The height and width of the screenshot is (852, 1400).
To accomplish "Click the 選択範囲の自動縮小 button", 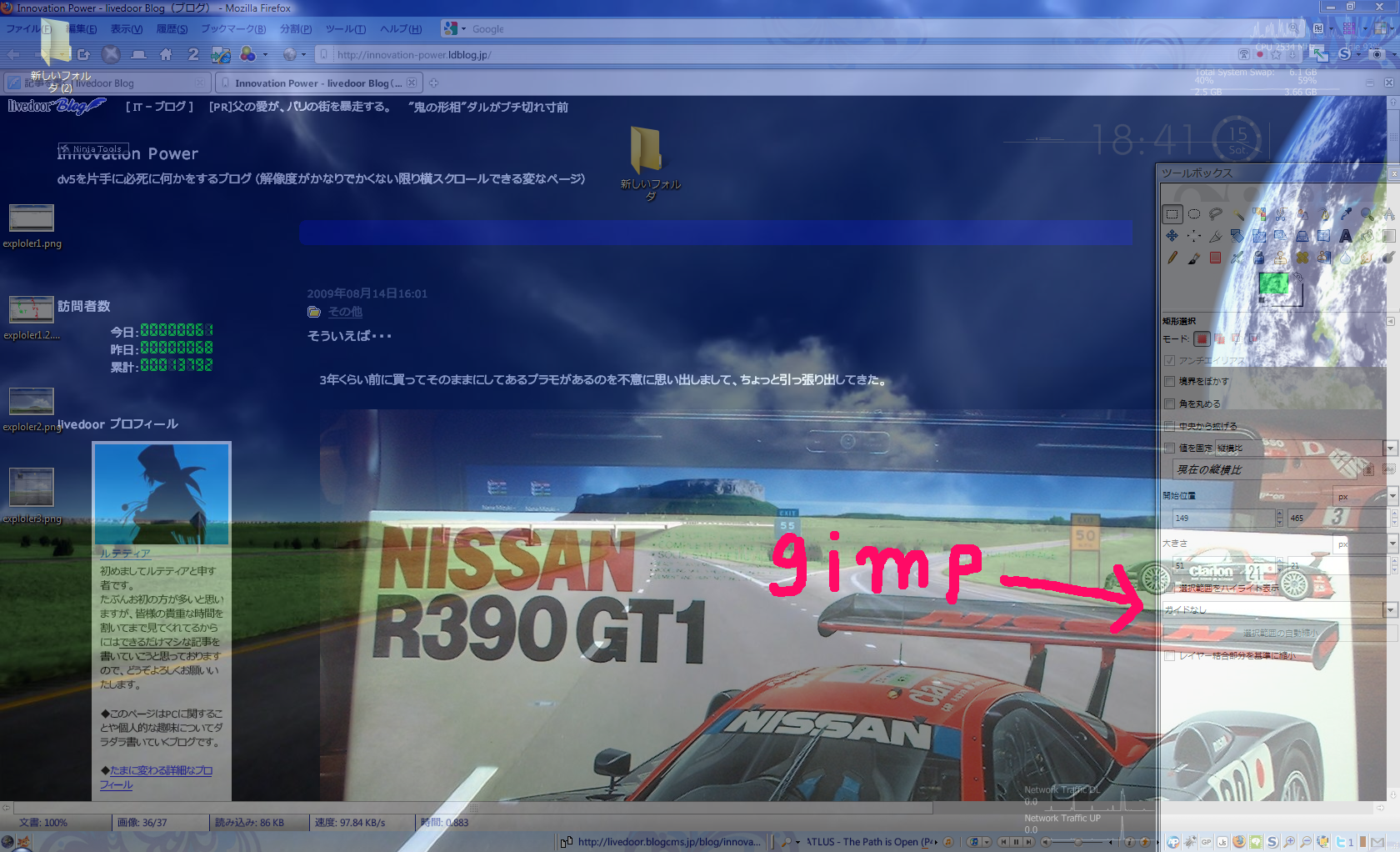I will click(x=1279, y=633).
